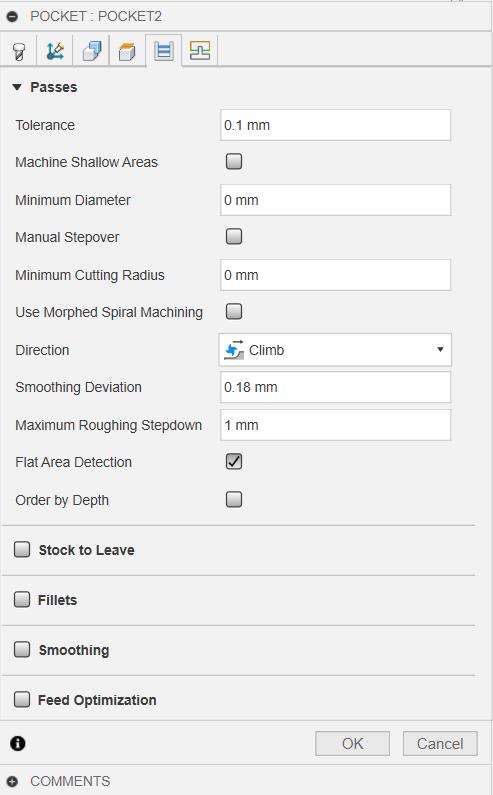Enable Machine Shallow Areas checkbox
This screenshot has width=493, height=795.
[x=234, y=162]
